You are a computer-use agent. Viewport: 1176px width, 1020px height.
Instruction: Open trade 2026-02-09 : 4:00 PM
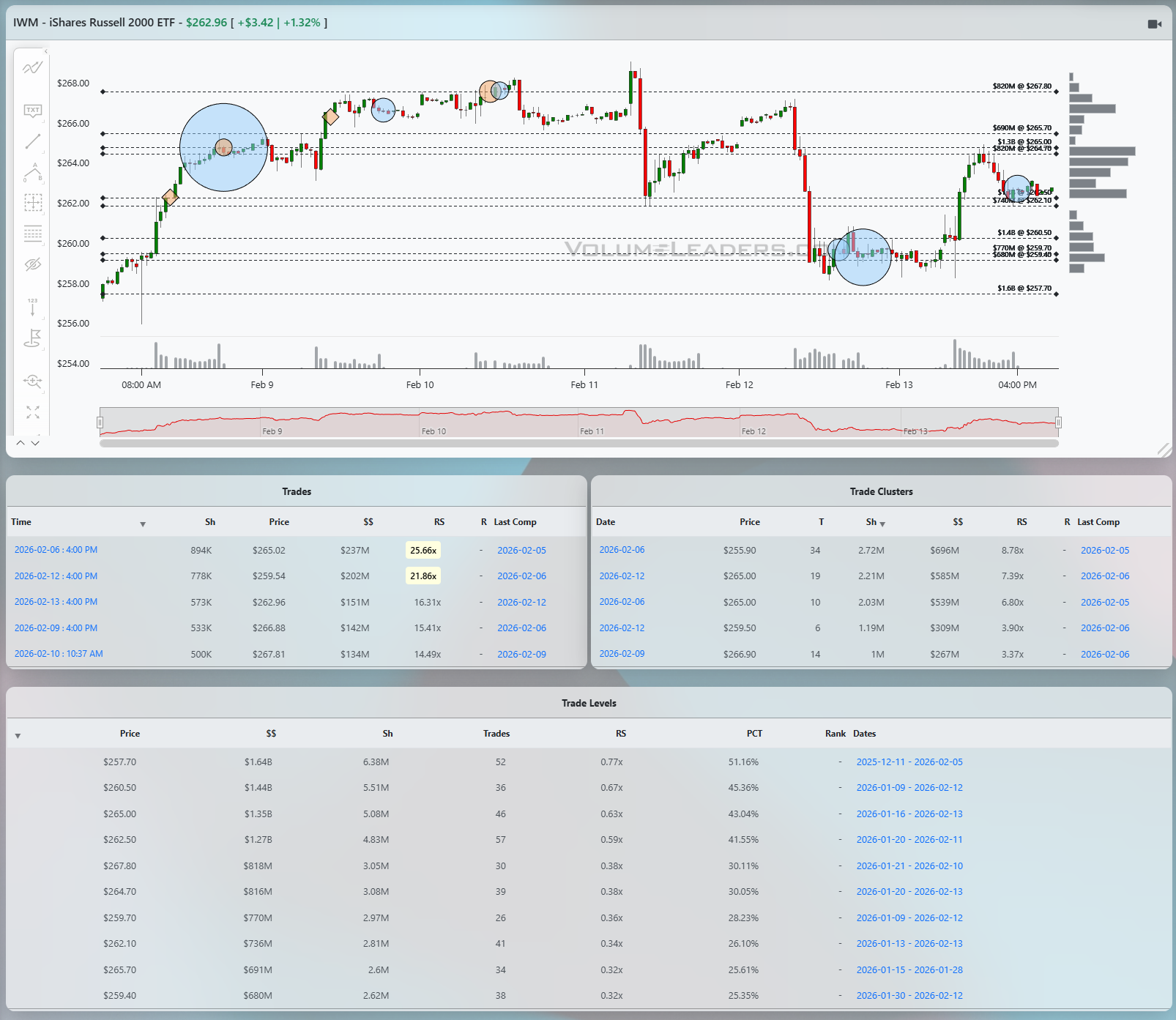coord(56,628)
